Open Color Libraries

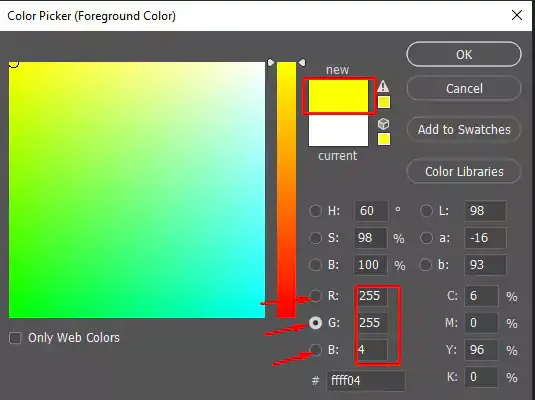pos(464,171)
